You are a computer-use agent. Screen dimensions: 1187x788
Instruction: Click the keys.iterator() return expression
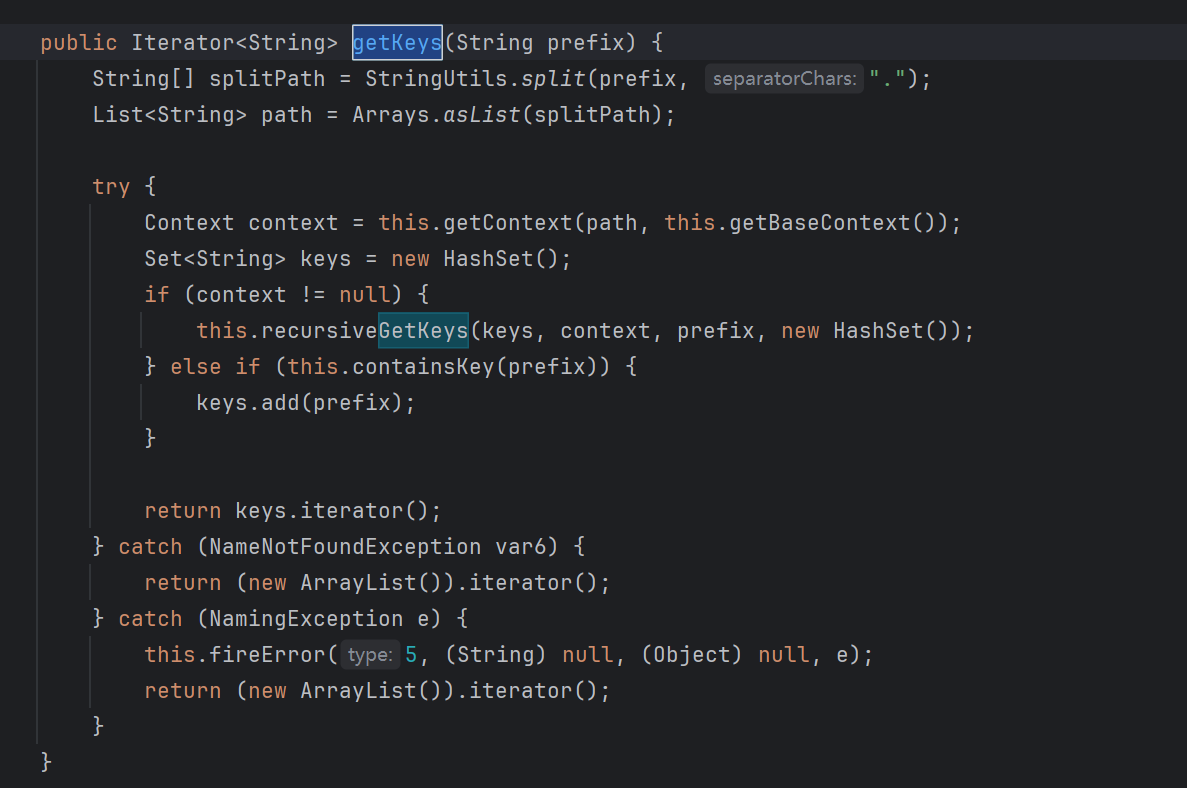pyautogui.click(x=338, y=511)
